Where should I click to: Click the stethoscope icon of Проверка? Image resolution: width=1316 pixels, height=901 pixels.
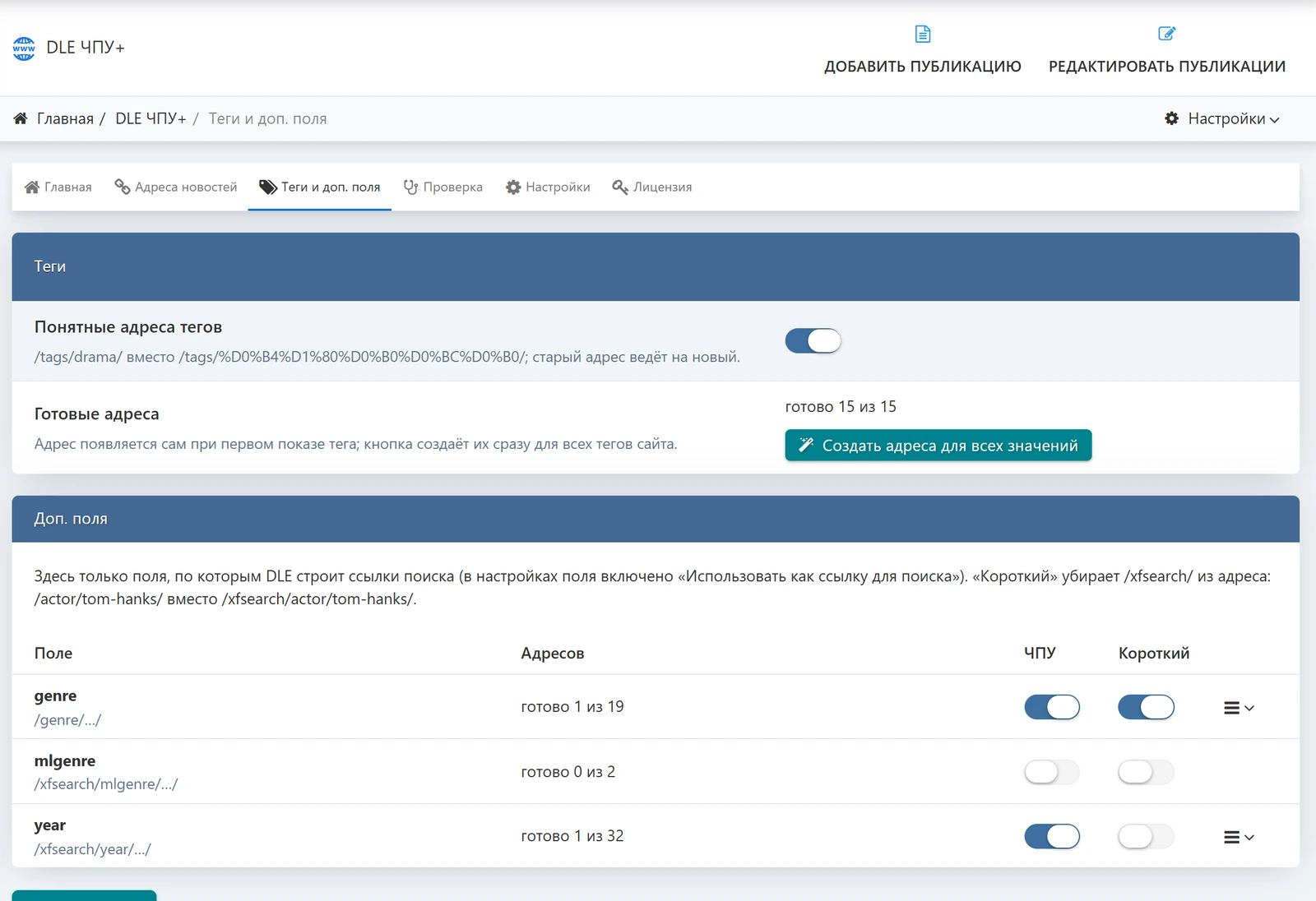(410, 187)
